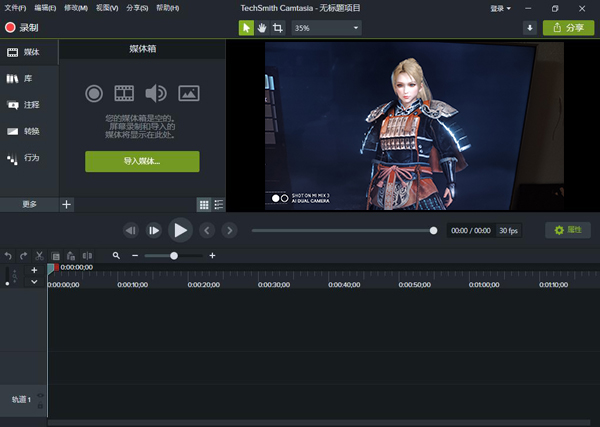
Task: Click the 0:00:30;00 mark on timeline ruler
Action: coord(274,285)
